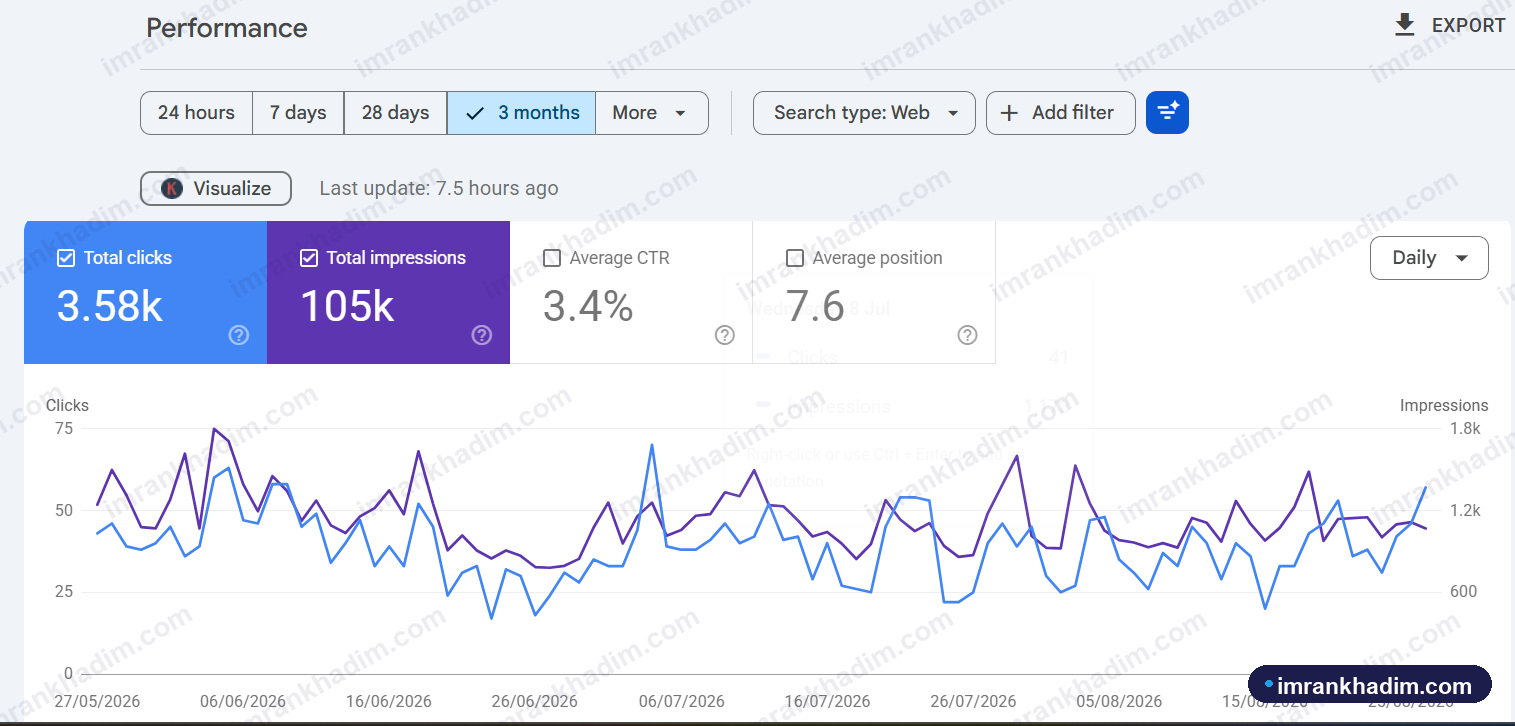Click help icon on Total clicks card
This screenshot has height=726, width=1515.
click(239, 335)
